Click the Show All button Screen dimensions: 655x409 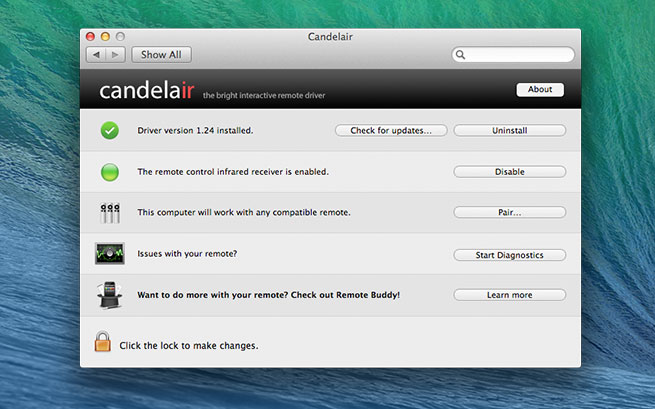coord(161,55)
